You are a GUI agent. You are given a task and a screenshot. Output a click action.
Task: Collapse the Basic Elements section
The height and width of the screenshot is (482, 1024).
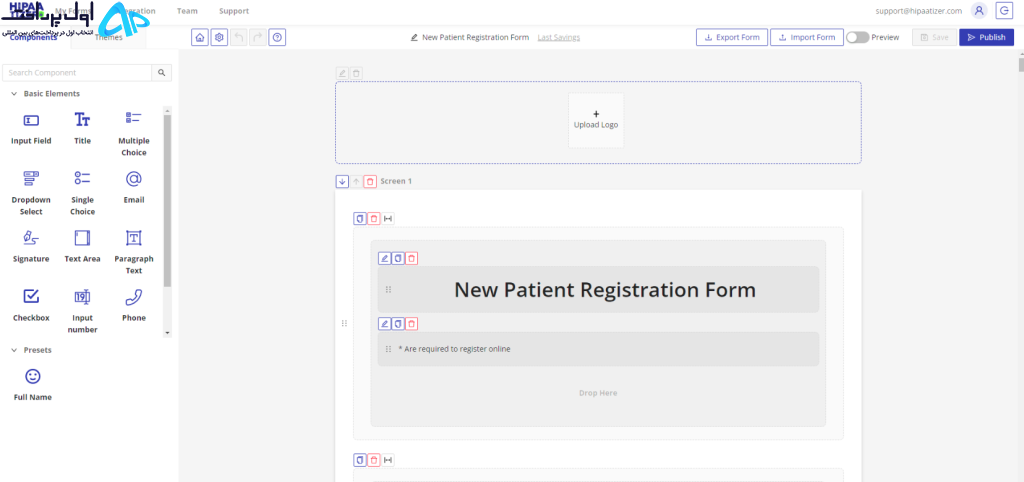14,94
